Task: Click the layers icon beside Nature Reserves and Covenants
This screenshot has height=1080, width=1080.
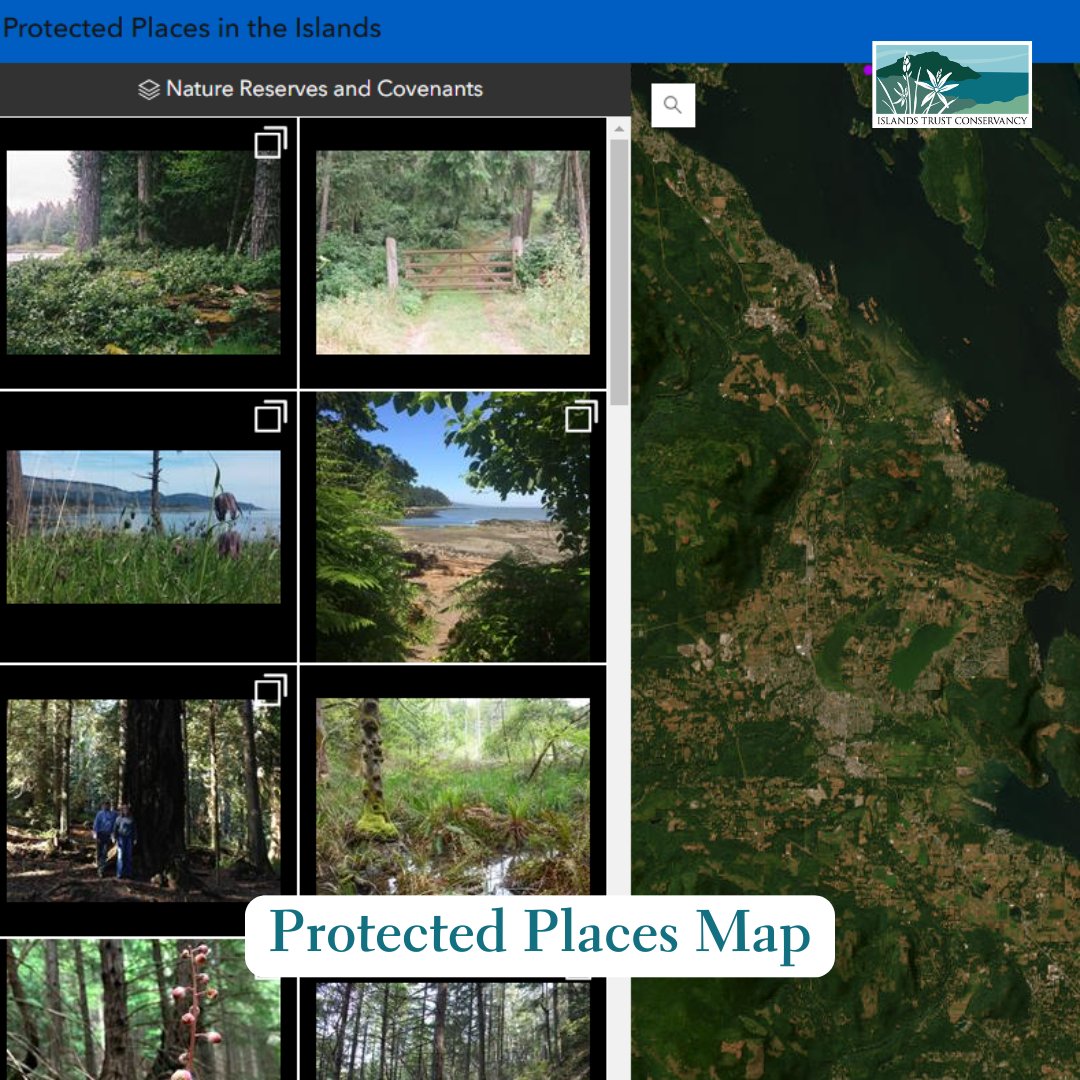Action: pyautogui.click(x=149, y=90)
